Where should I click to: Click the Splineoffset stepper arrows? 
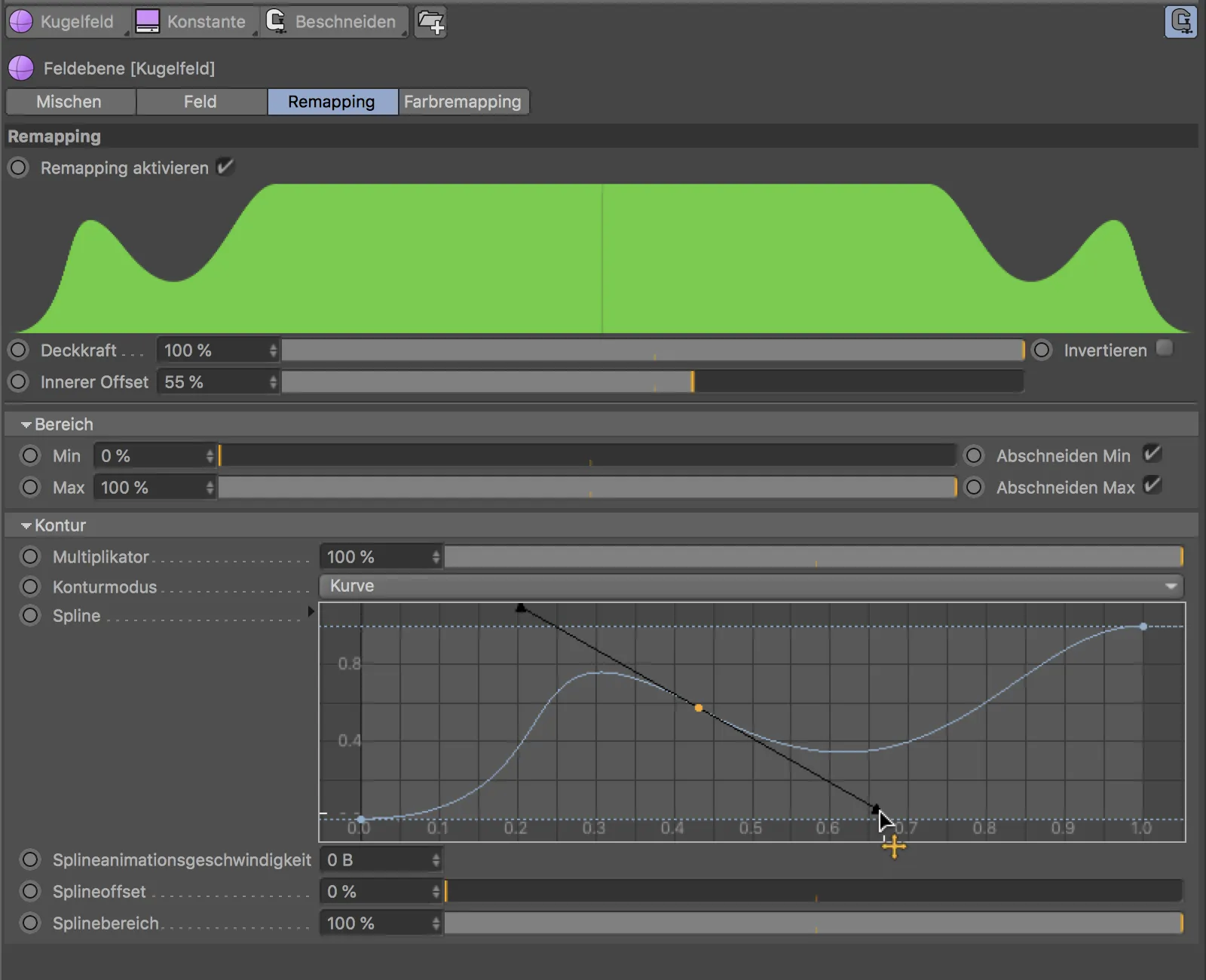[x=436, y=891]
